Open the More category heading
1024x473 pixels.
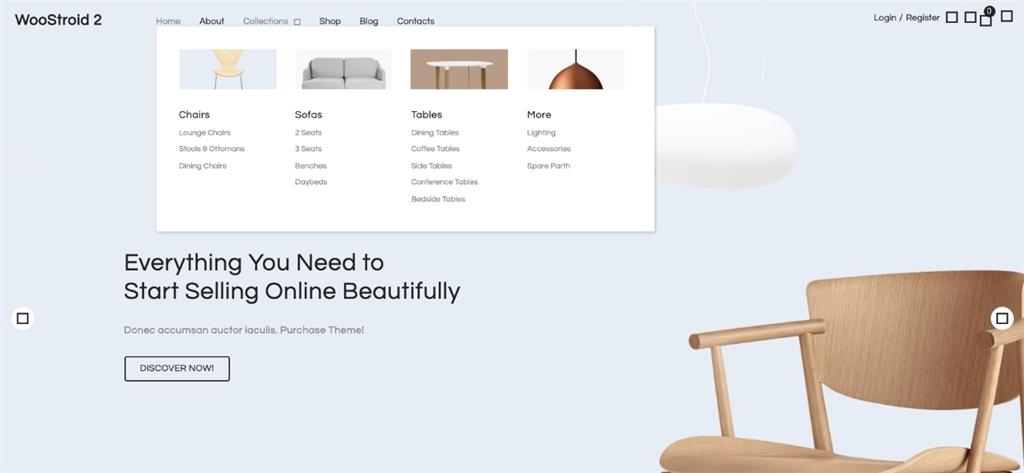[539, 114]
